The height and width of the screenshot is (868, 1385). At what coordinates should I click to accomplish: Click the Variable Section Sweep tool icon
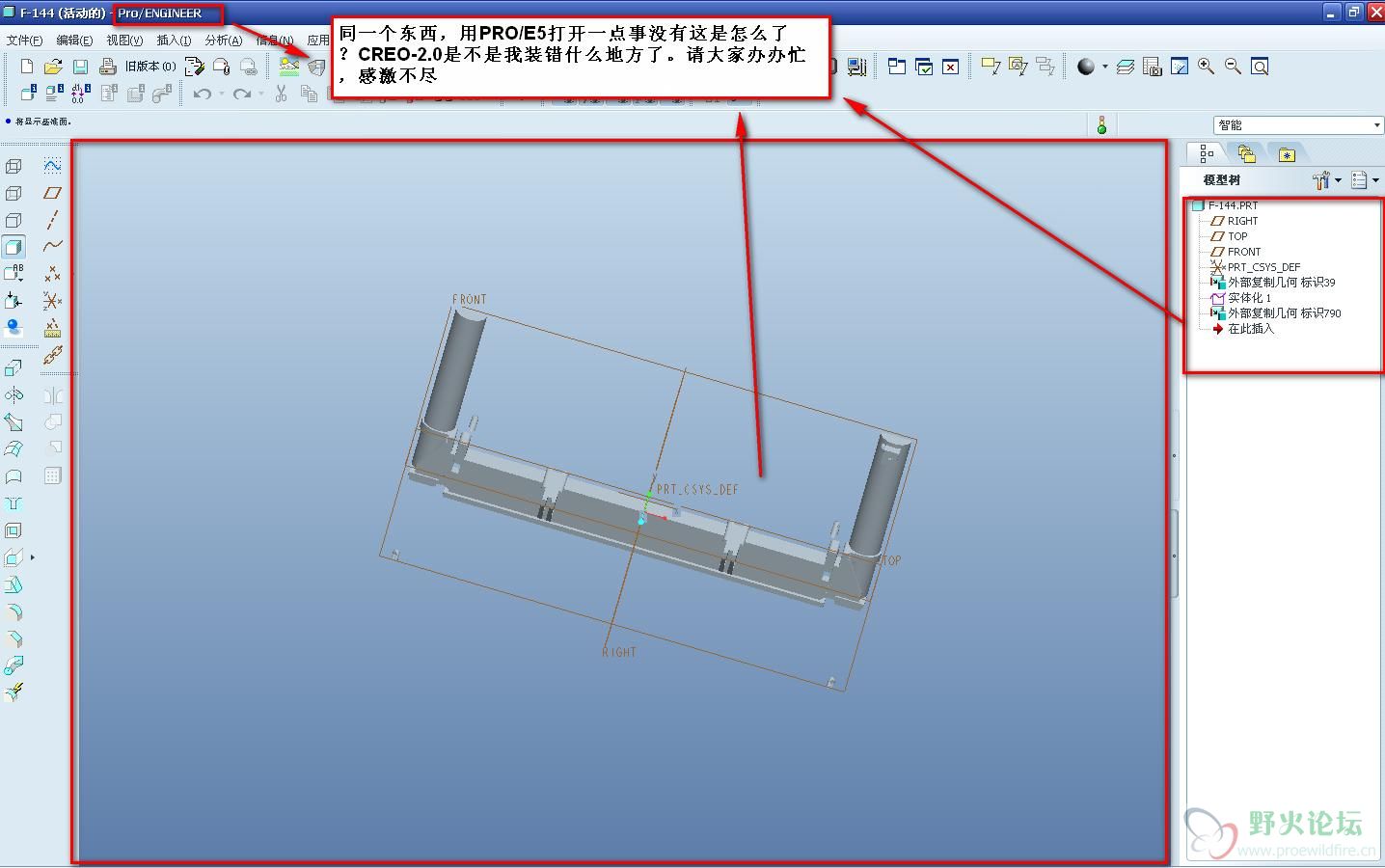click(14, 421)
